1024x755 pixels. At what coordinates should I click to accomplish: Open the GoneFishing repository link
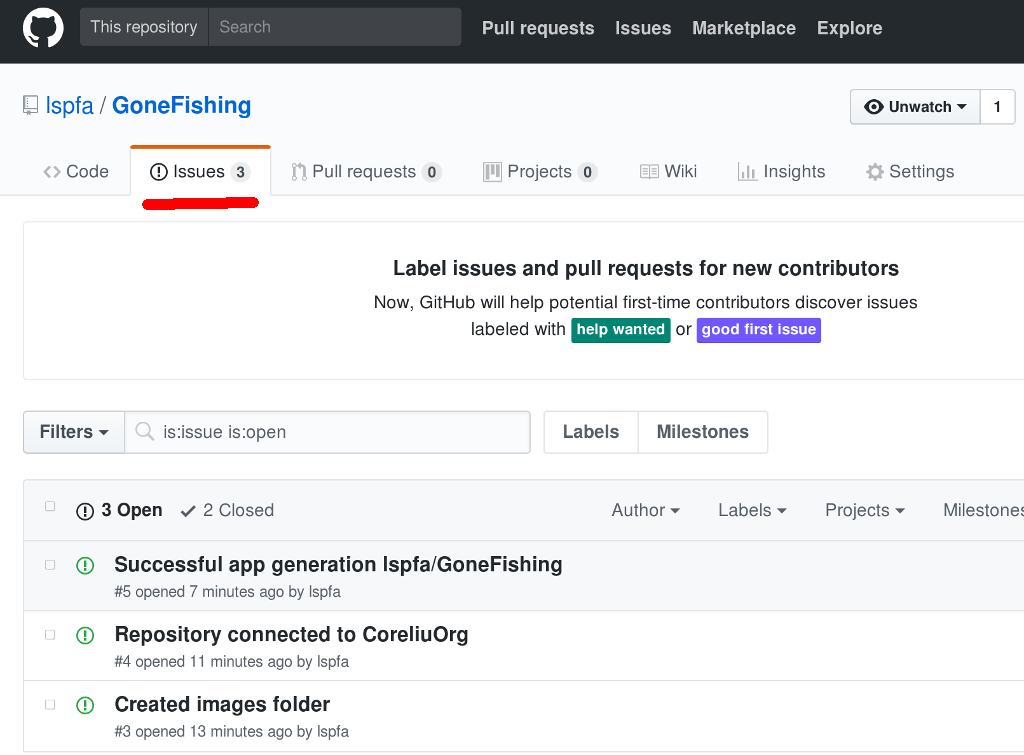tap(182, 105)
